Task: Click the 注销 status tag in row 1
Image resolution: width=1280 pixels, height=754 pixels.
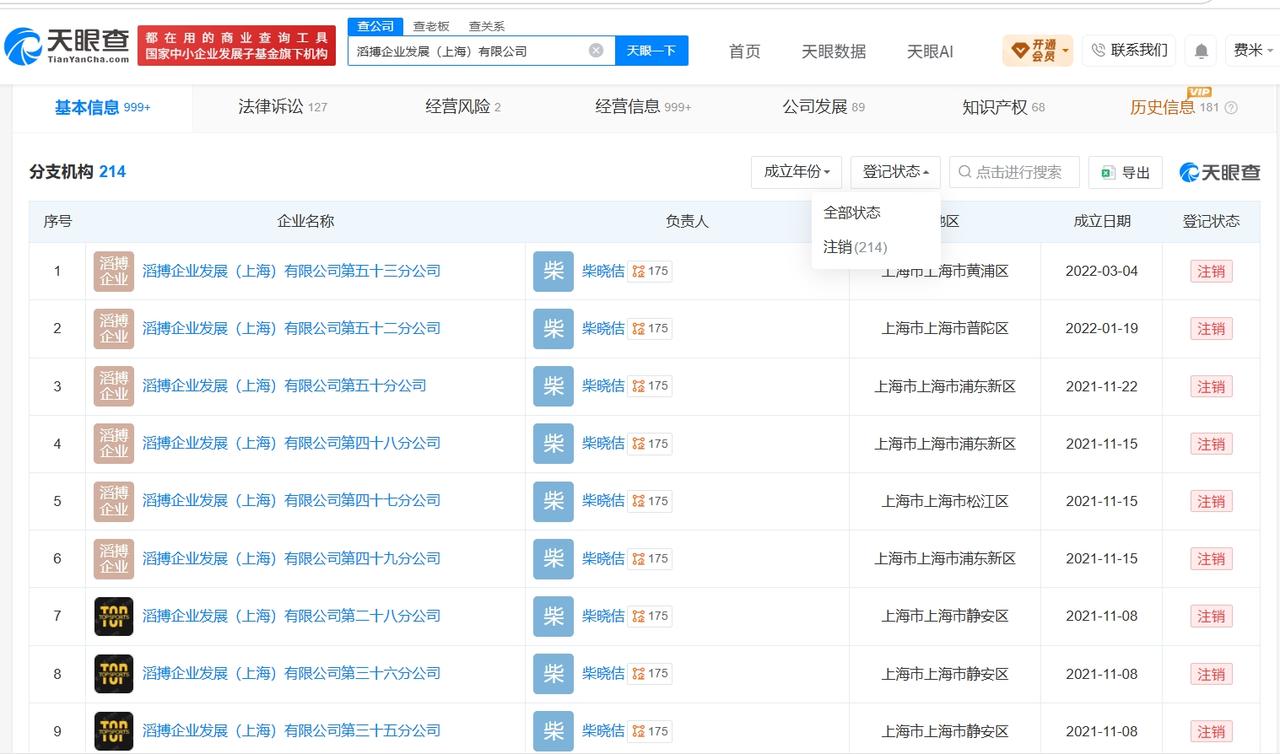Action: tap(1211, 271)
